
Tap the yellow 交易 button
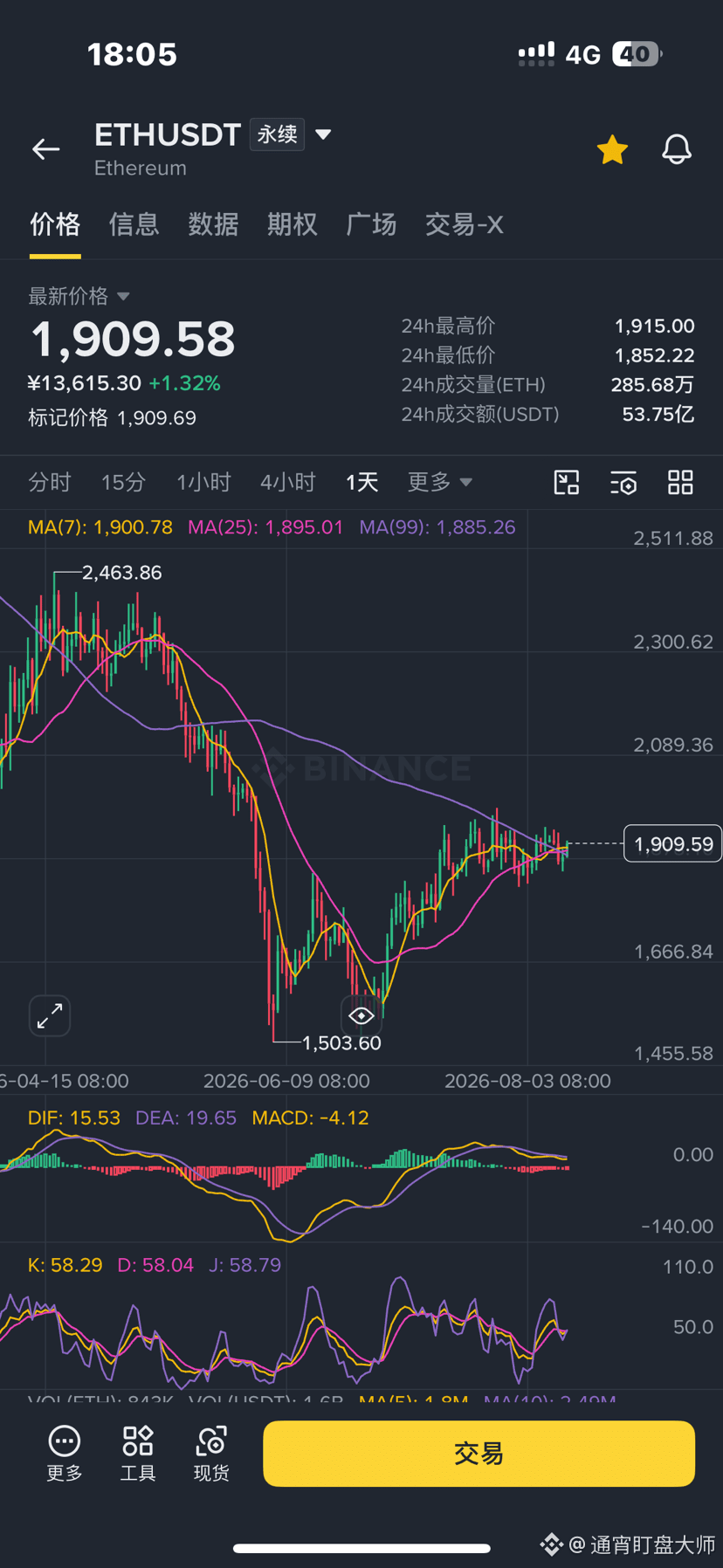point(479,1454)
